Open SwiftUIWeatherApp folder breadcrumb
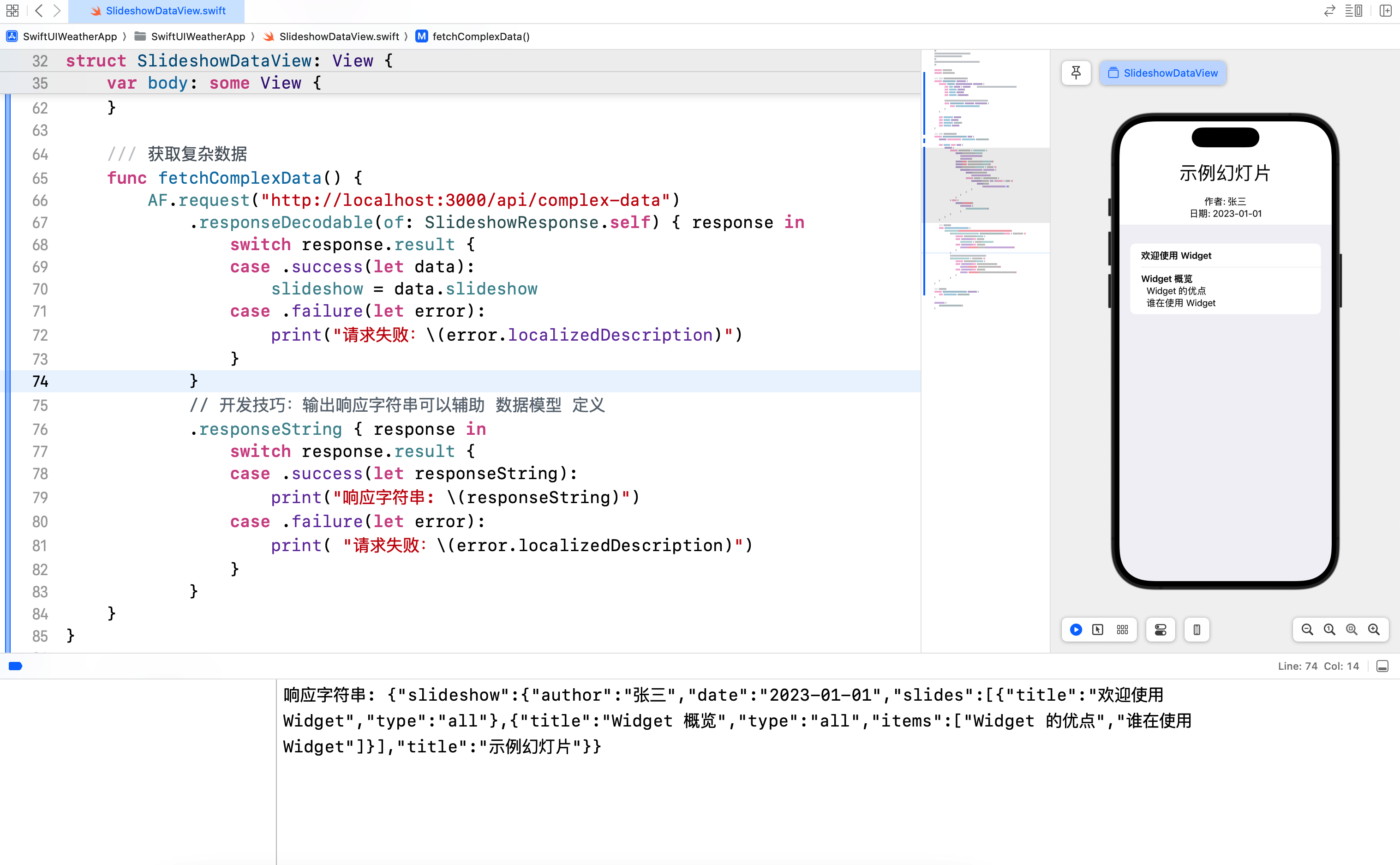Screen dimensions: 1400x865 190,36
